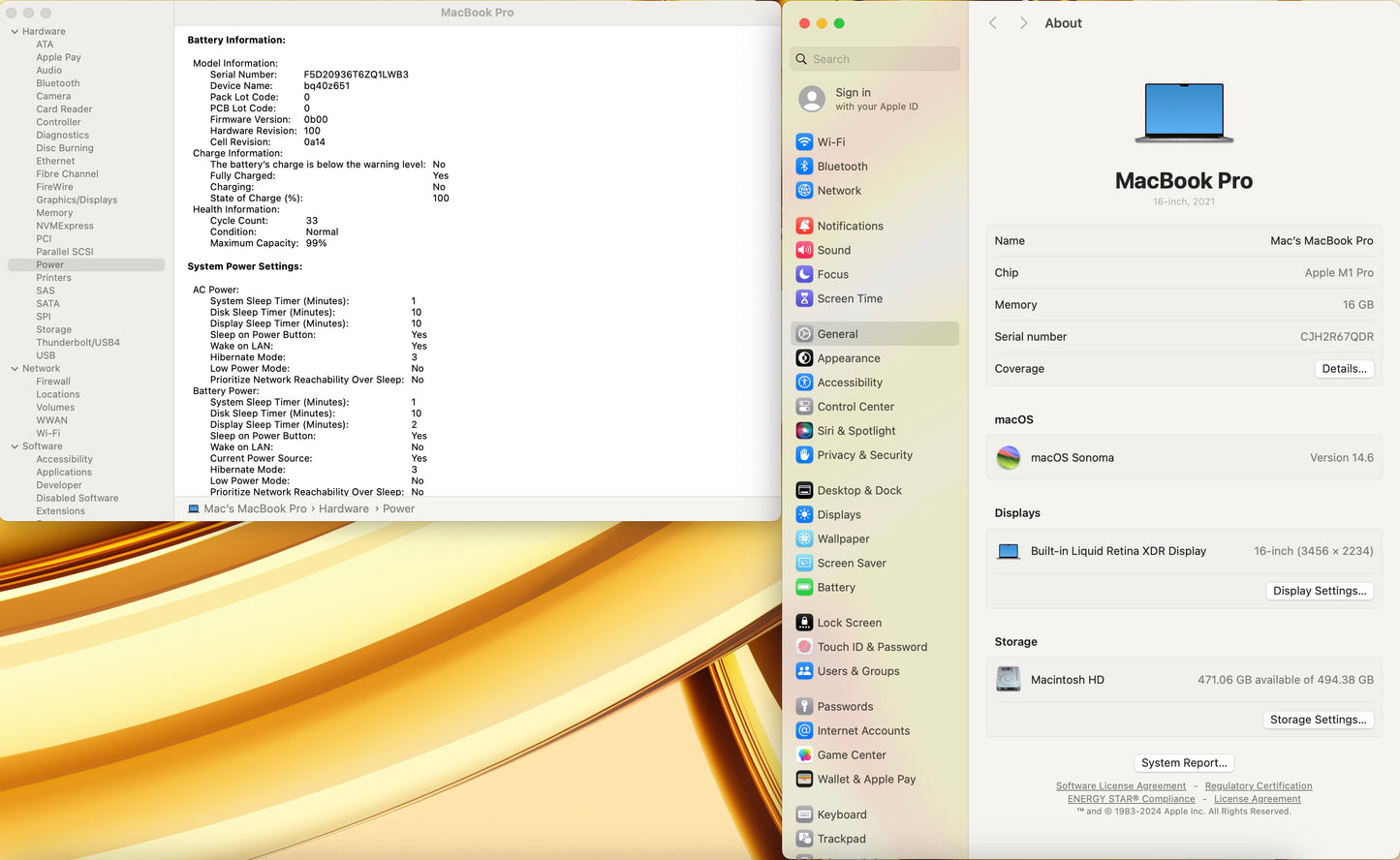The height and width of the screenshot is (860, 1400).
Task: Open Wi-Fi settings icon in System Settings sidebar
Action: point(804,141)
